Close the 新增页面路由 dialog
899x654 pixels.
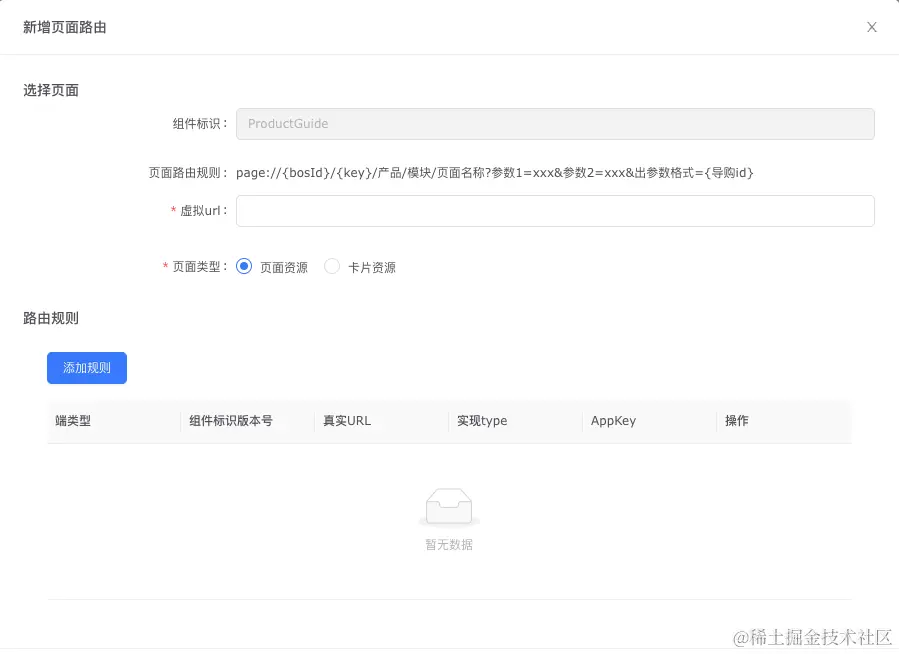coord(871,27)
